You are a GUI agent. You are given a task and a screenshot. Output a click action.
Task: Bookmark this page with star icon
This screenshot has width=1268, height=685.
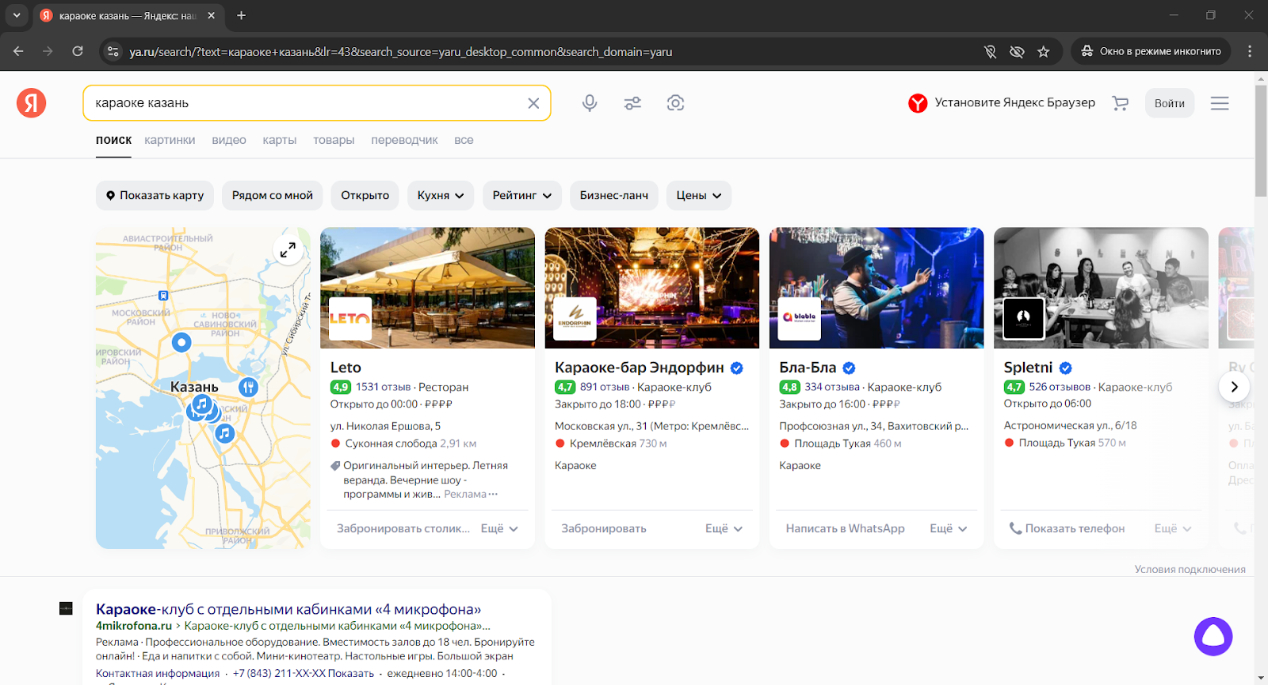point(1044,51)
